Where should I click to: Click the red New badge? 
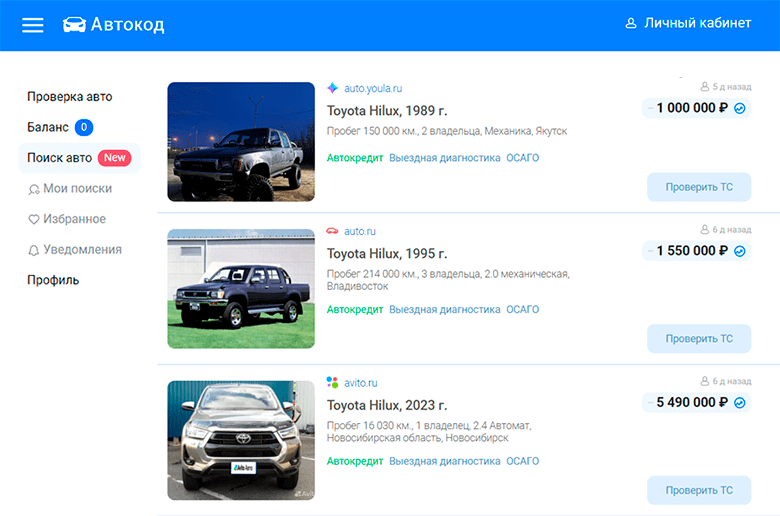tap(114, 158)
